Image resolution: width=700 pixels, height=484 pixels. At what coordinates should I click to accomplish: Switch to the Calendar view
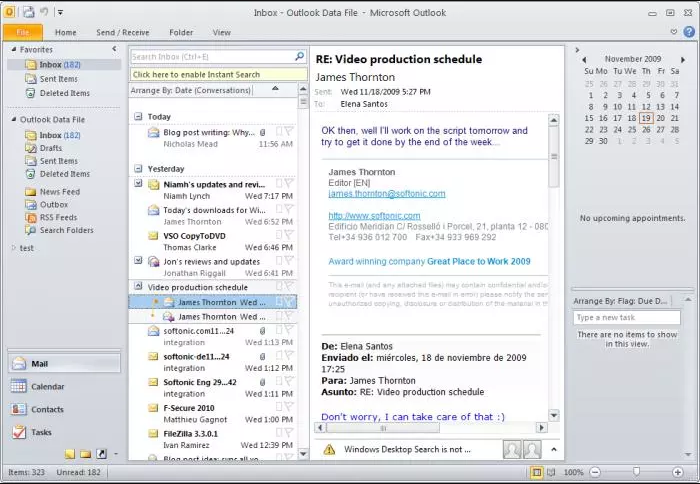coord(64,386)
